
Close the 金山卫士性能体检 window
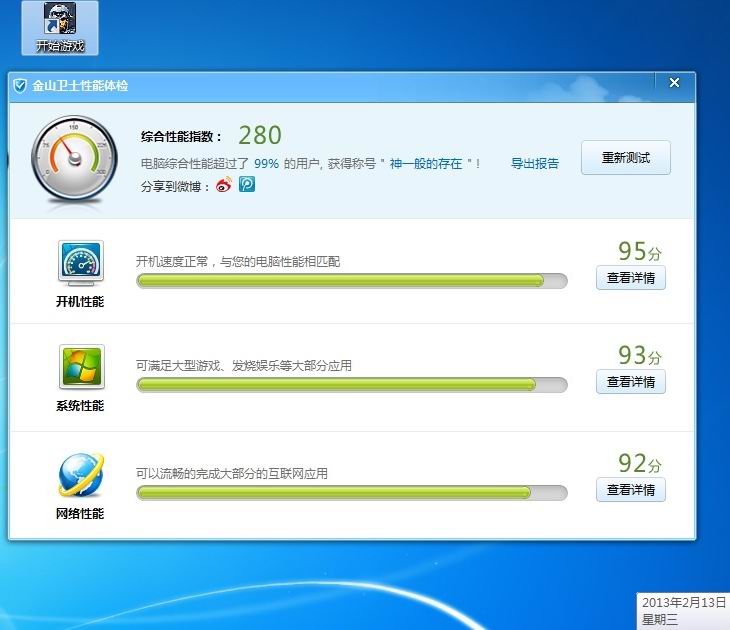point(674,83)
